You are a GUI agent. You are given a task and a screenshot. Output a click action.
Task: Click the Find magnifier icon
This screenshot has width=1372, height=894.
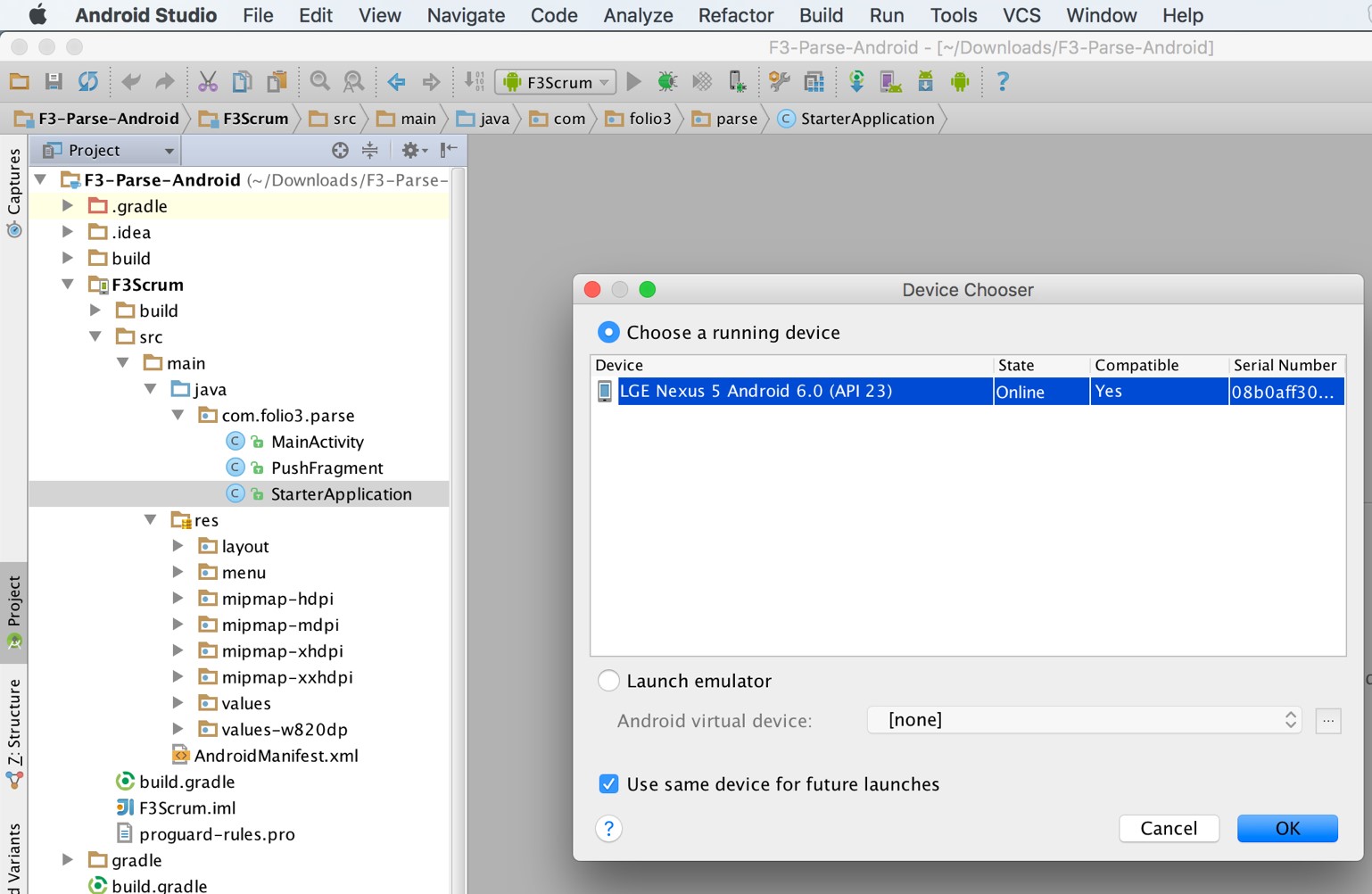click(319, 82)
